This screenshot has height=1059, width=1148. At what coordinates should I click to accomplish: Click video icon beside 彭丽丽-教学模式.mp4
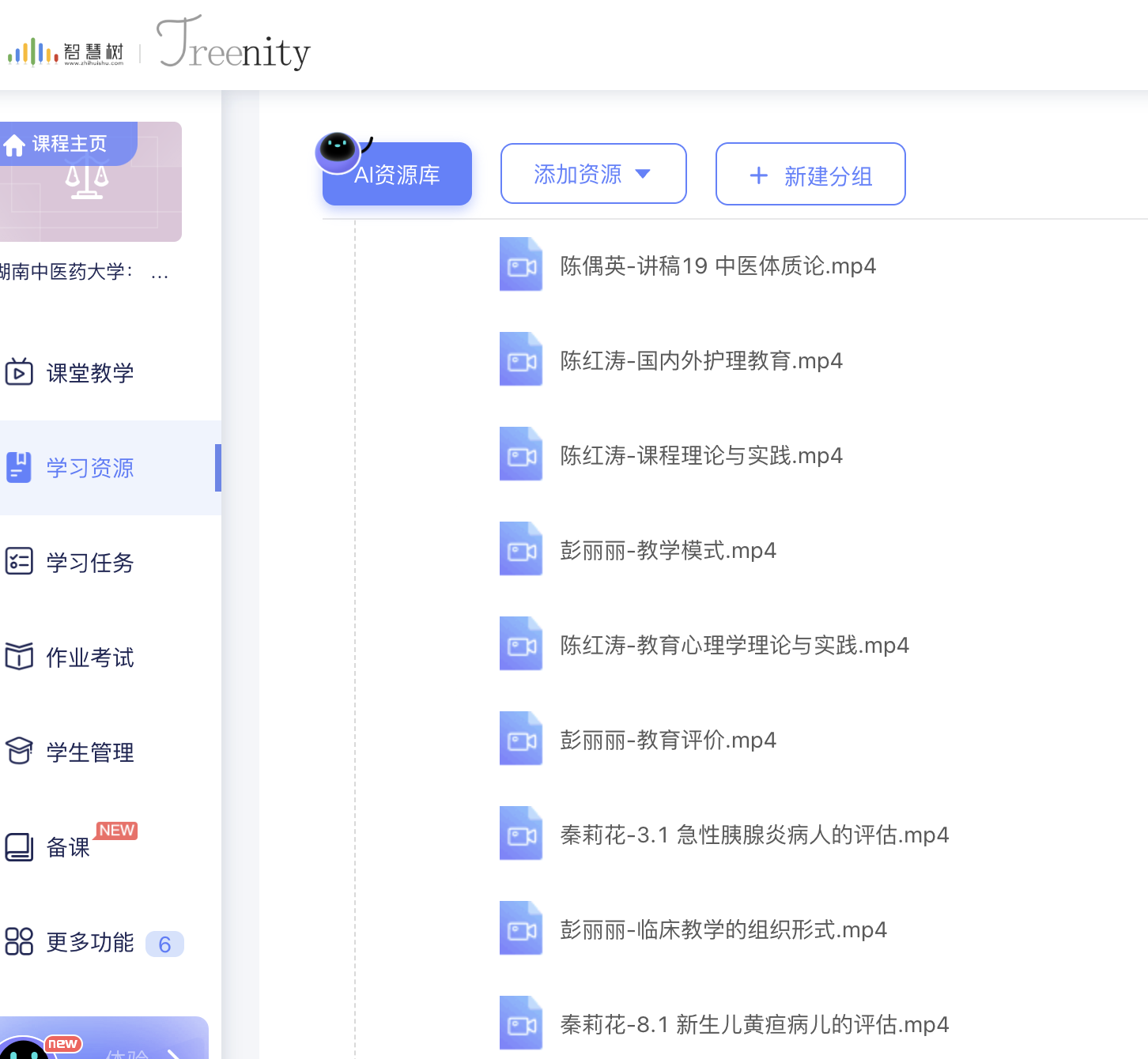point(521,550)
